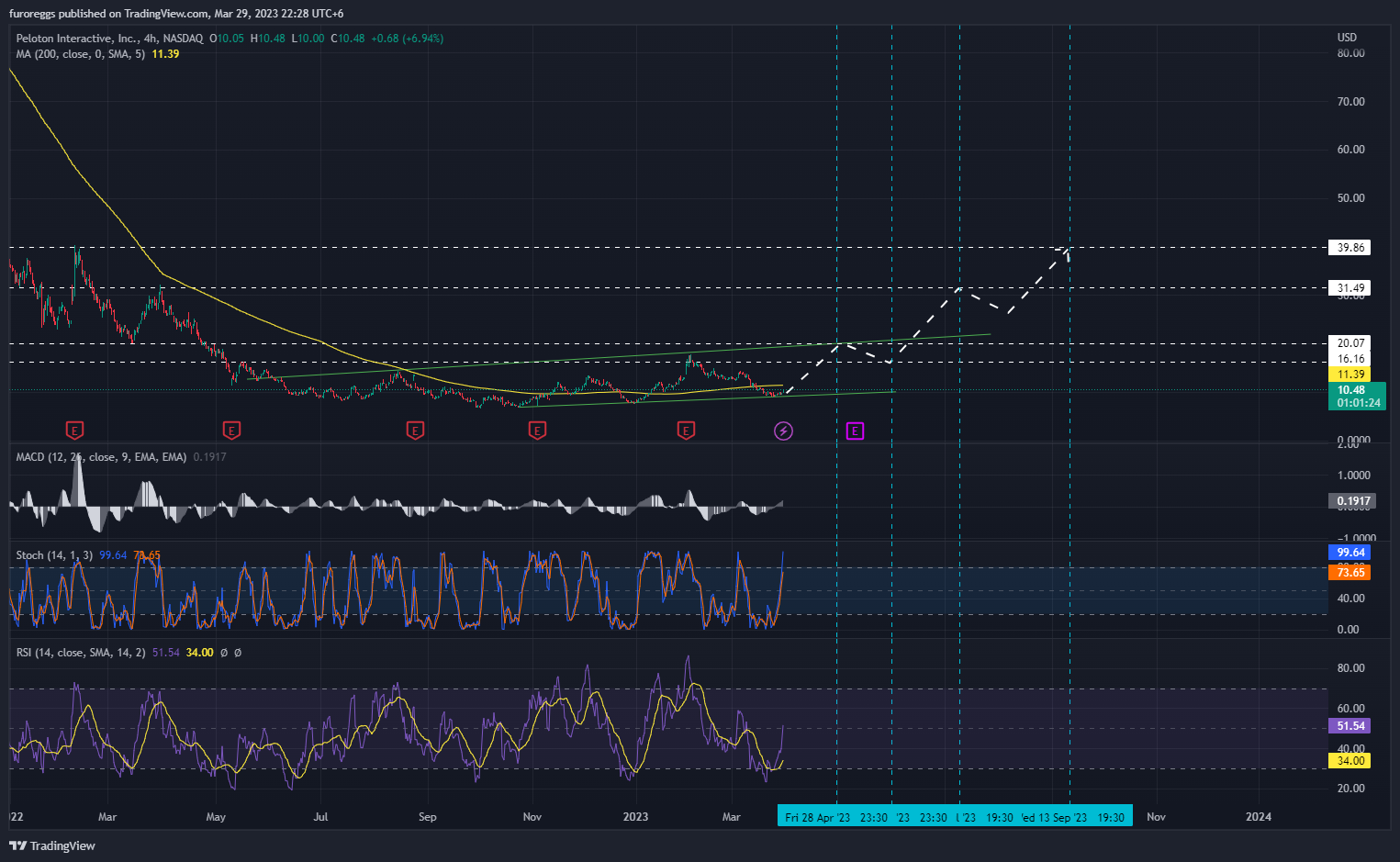This screenshot has width=1400, height=862.
Task: Click the MACD (12, 26, close, 9, EMA, EMA) legend
Action: [101, 457]
